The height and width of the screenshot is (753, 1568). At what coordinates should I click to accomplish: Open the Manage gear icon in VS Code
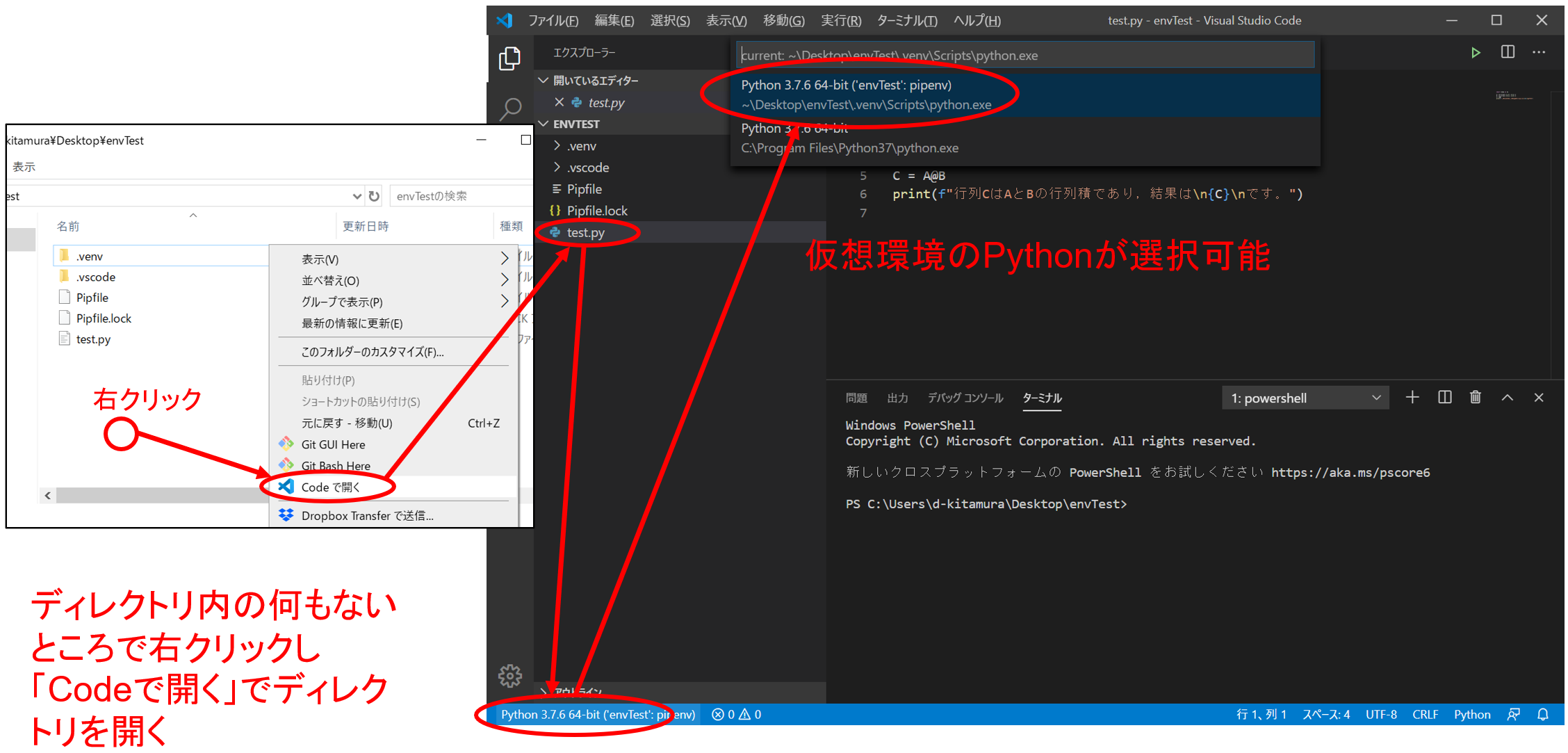(510, 675)
